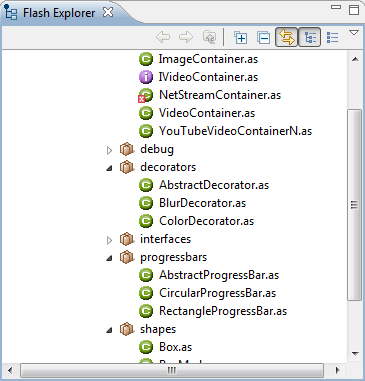The width and height of the screenshot is (365, 381).
Task: Click the Expand All toolbar icon
Action: click(240, 37)
